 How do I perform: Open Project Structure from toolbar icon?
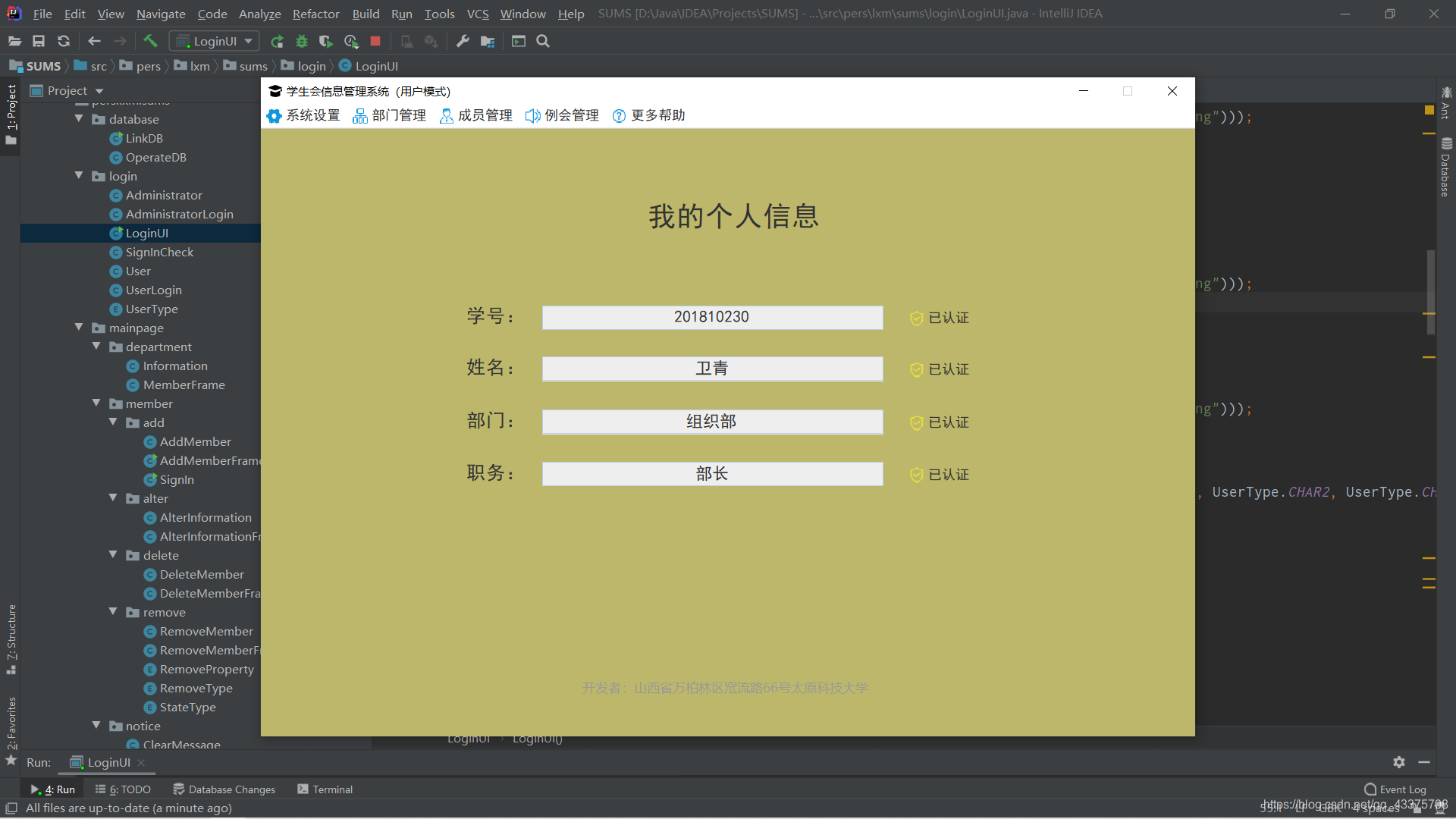coord(488,41)
